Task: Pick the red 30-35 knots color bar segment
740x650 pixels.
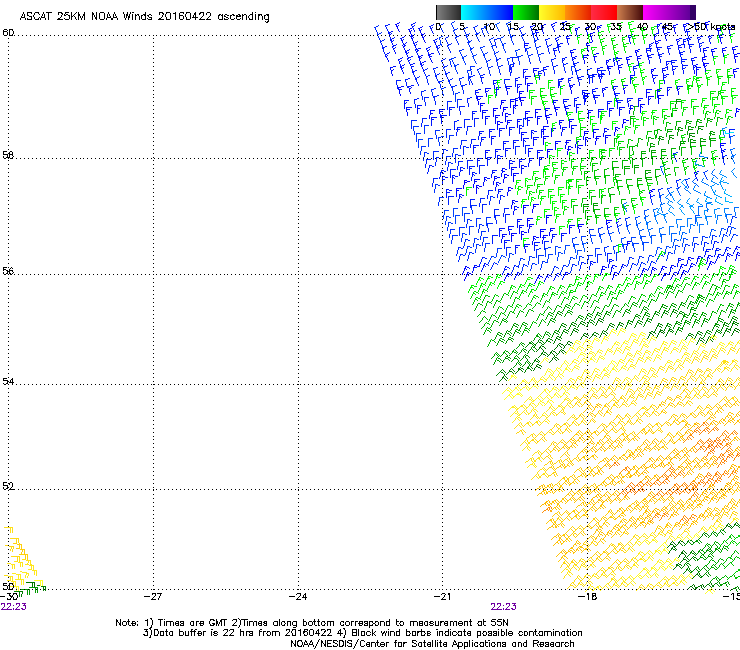Action: (604, 12)
